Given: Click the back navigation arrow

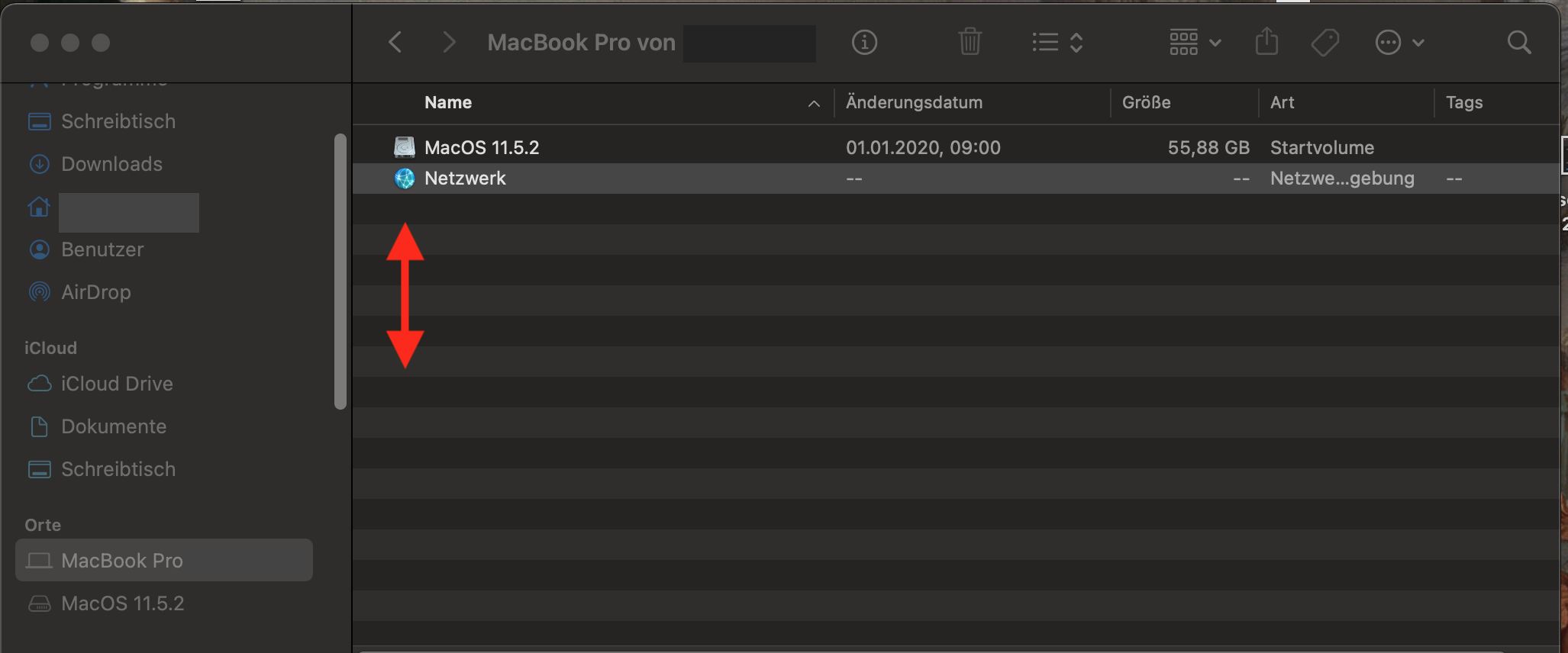Looking at the screenshot, I should pos(395,43).
